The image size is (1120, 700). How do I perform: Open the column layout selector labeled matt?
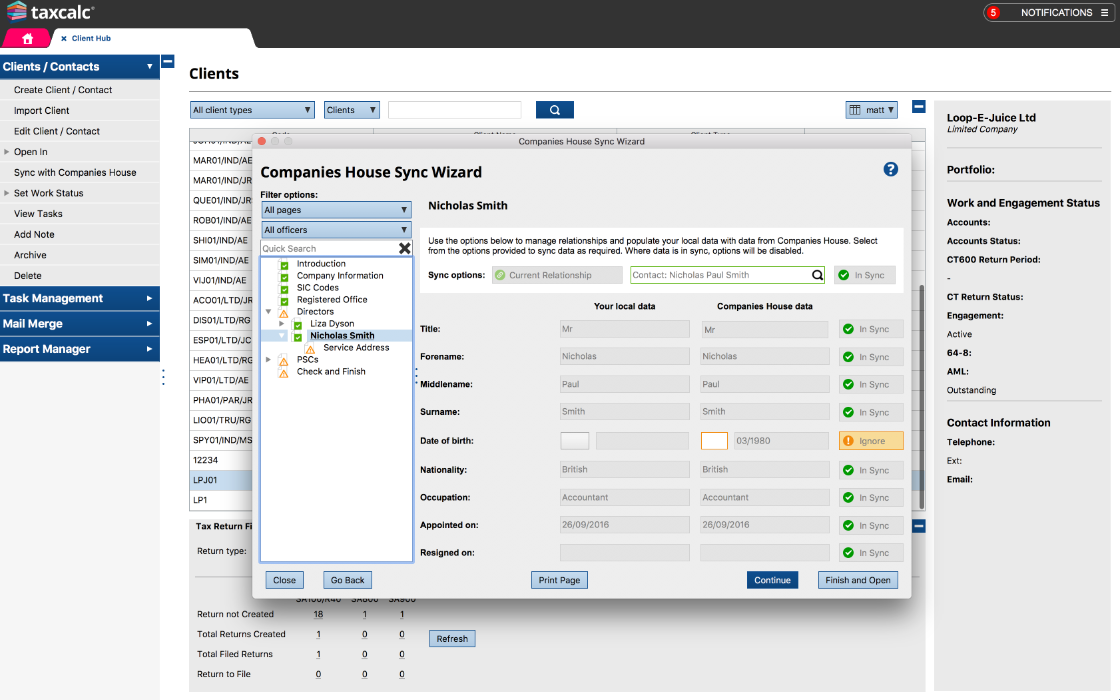click(x=871, y=110)
